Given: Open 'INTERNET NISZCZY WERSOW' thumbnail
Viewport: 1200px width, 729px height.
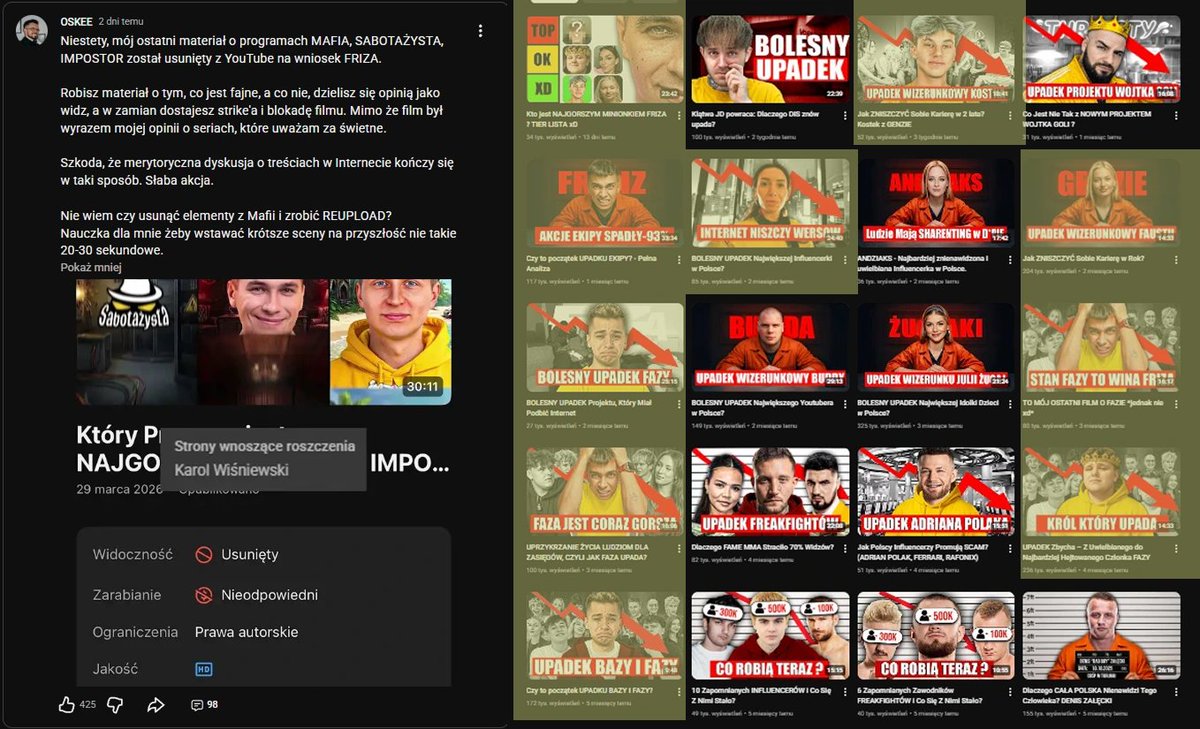Looking at the screenshot, I should (x=771, y=203).
